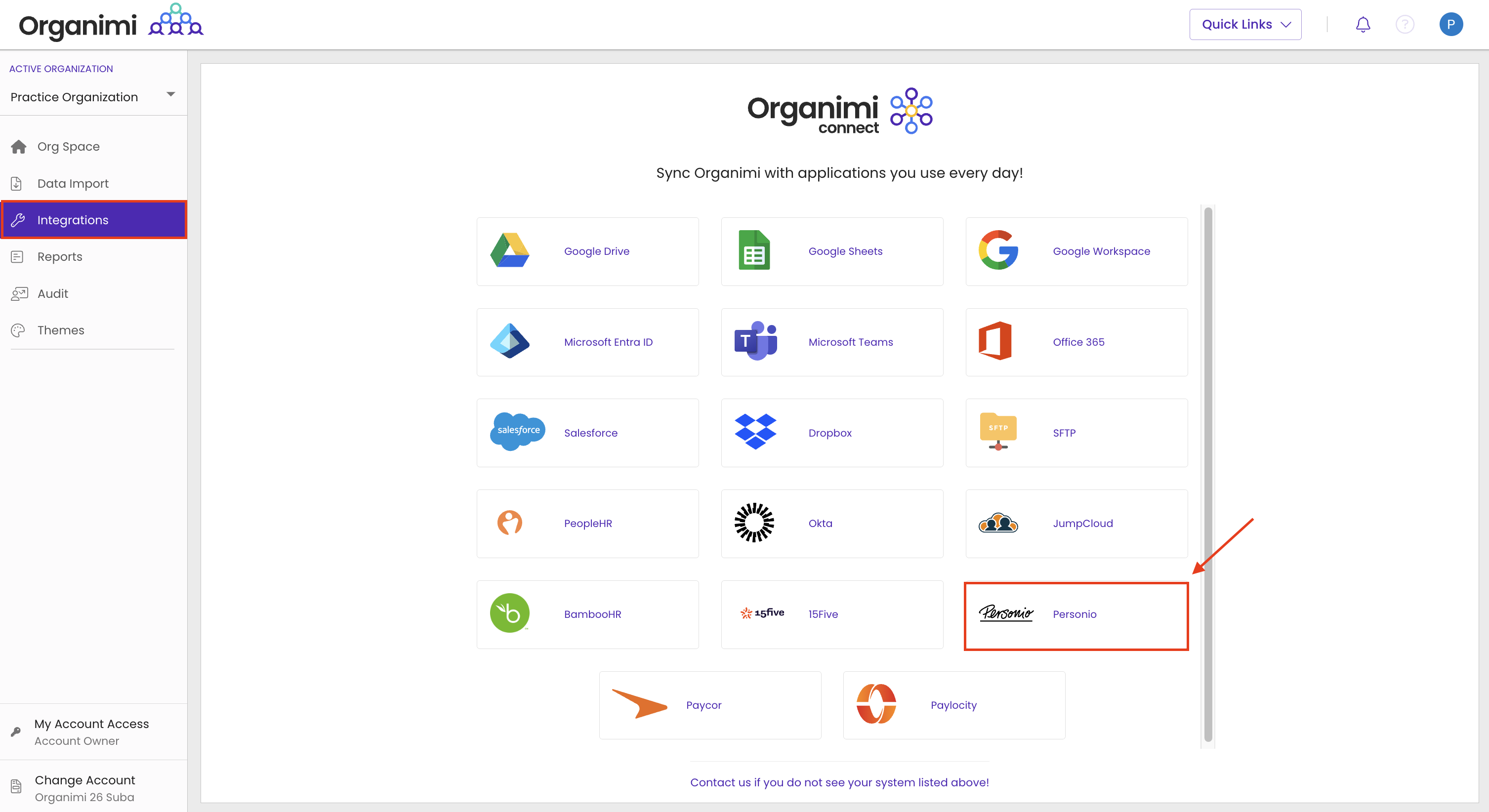Open the Microsoft Teams link

pyautogui.click(x=850, y=342)
